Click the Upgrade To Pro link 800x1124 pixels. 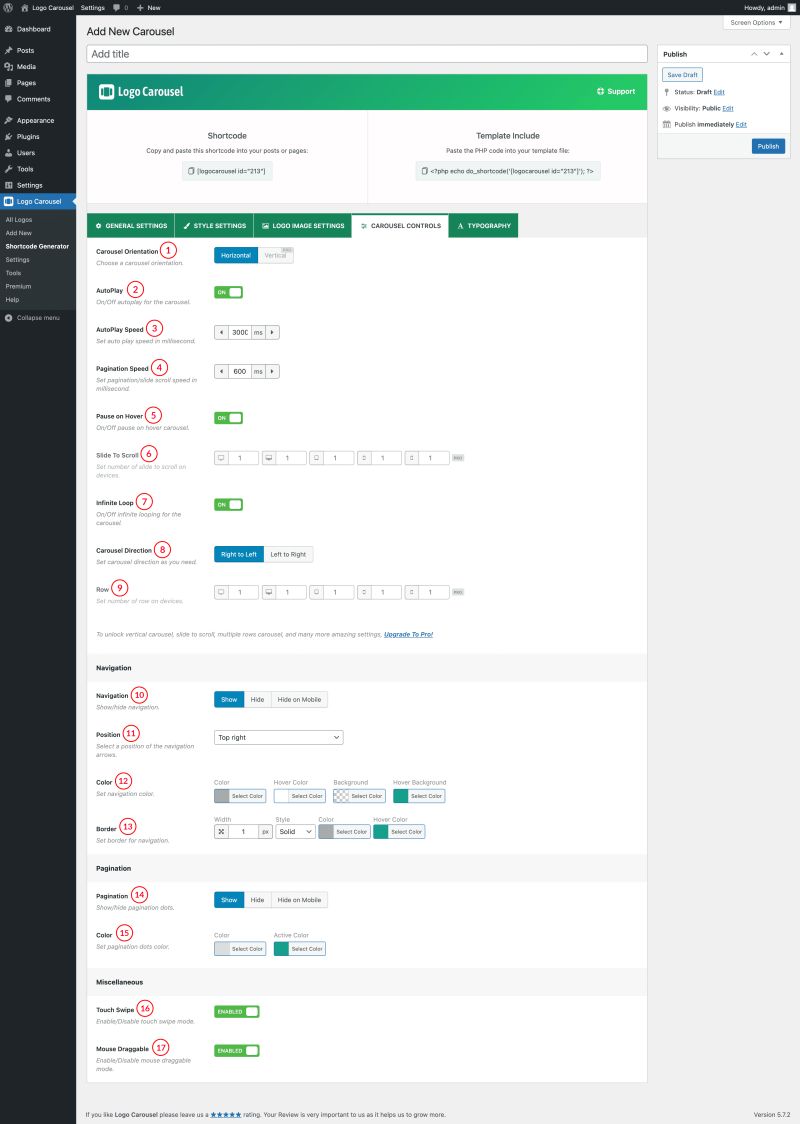coord(407,633)
